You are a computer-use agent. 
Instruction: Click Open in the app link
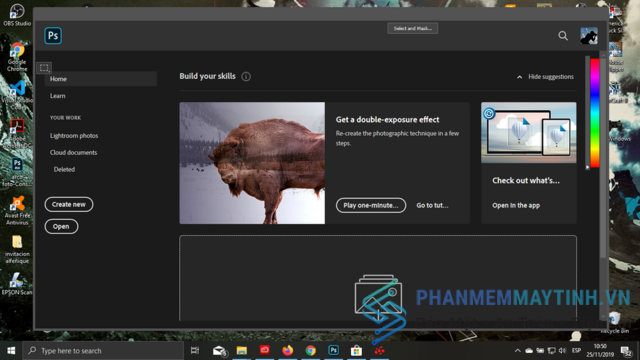[516, 205]
